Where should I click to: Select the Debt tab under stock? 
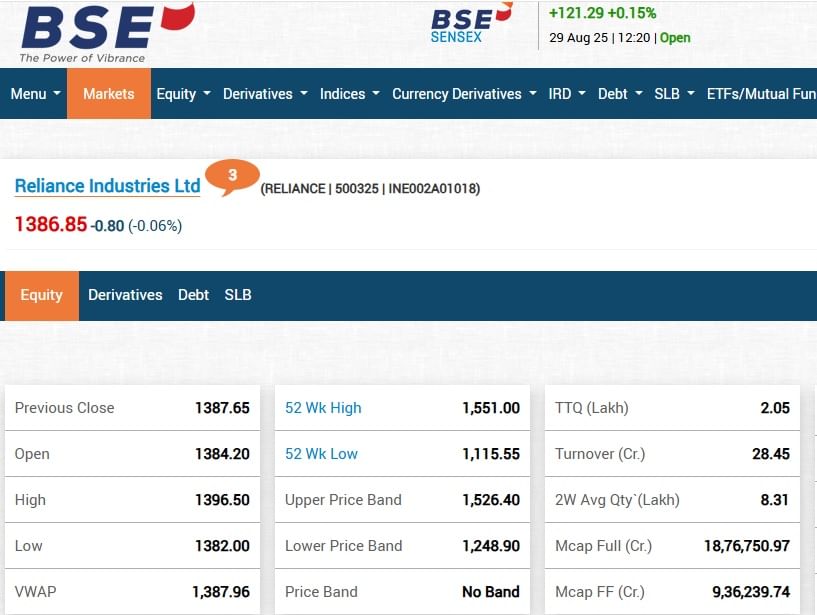coord(193,295)
